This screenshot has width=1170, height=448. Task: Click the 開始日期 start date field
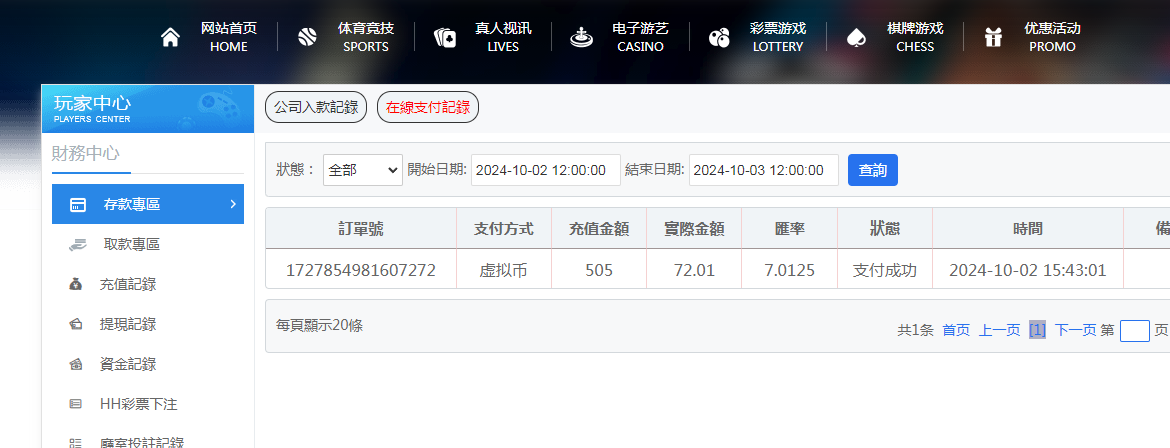tap(546, 170)
